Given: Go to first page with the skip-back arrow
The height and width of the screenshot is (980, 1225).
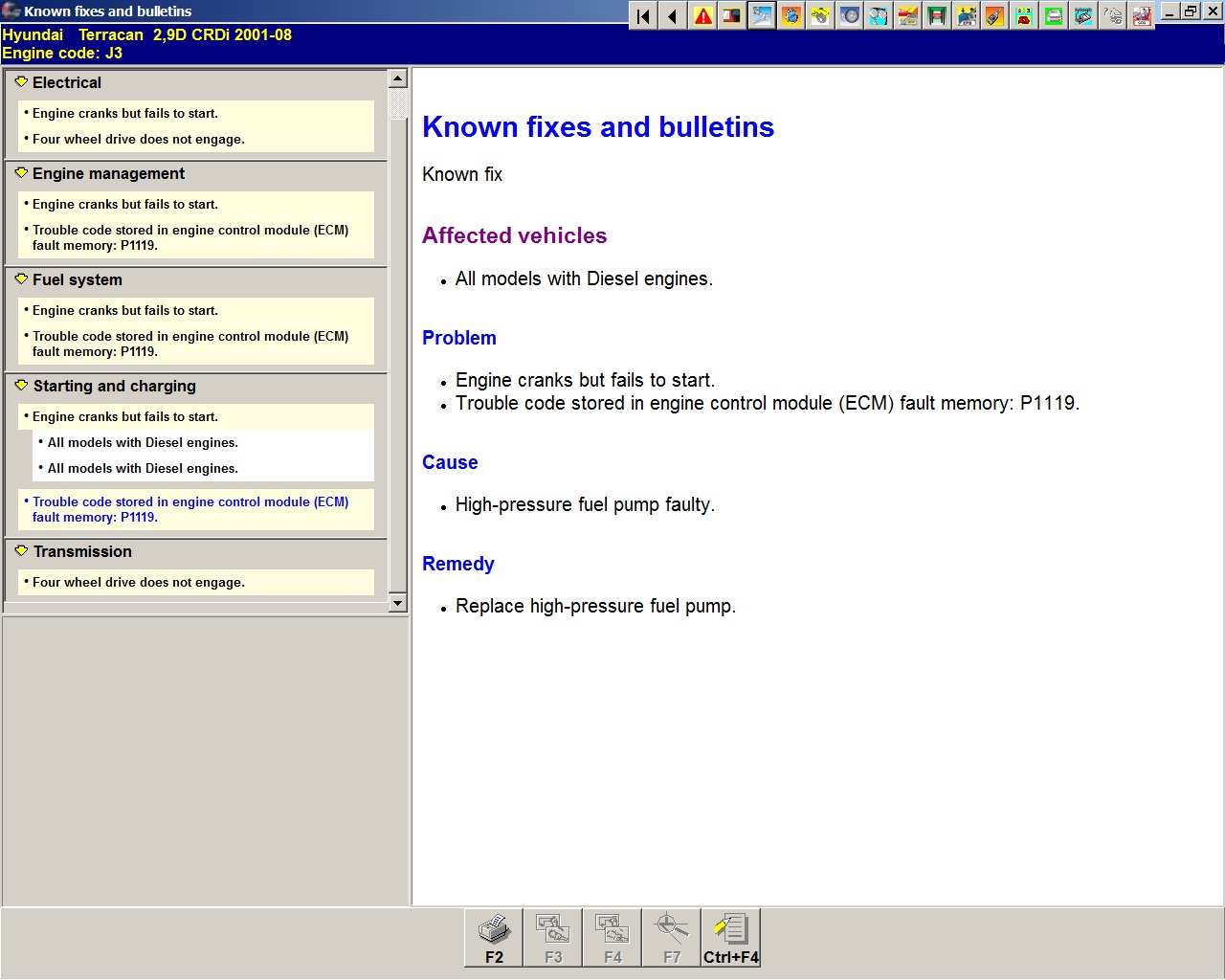Looking at the screenshot, I should tap(644, 16).
